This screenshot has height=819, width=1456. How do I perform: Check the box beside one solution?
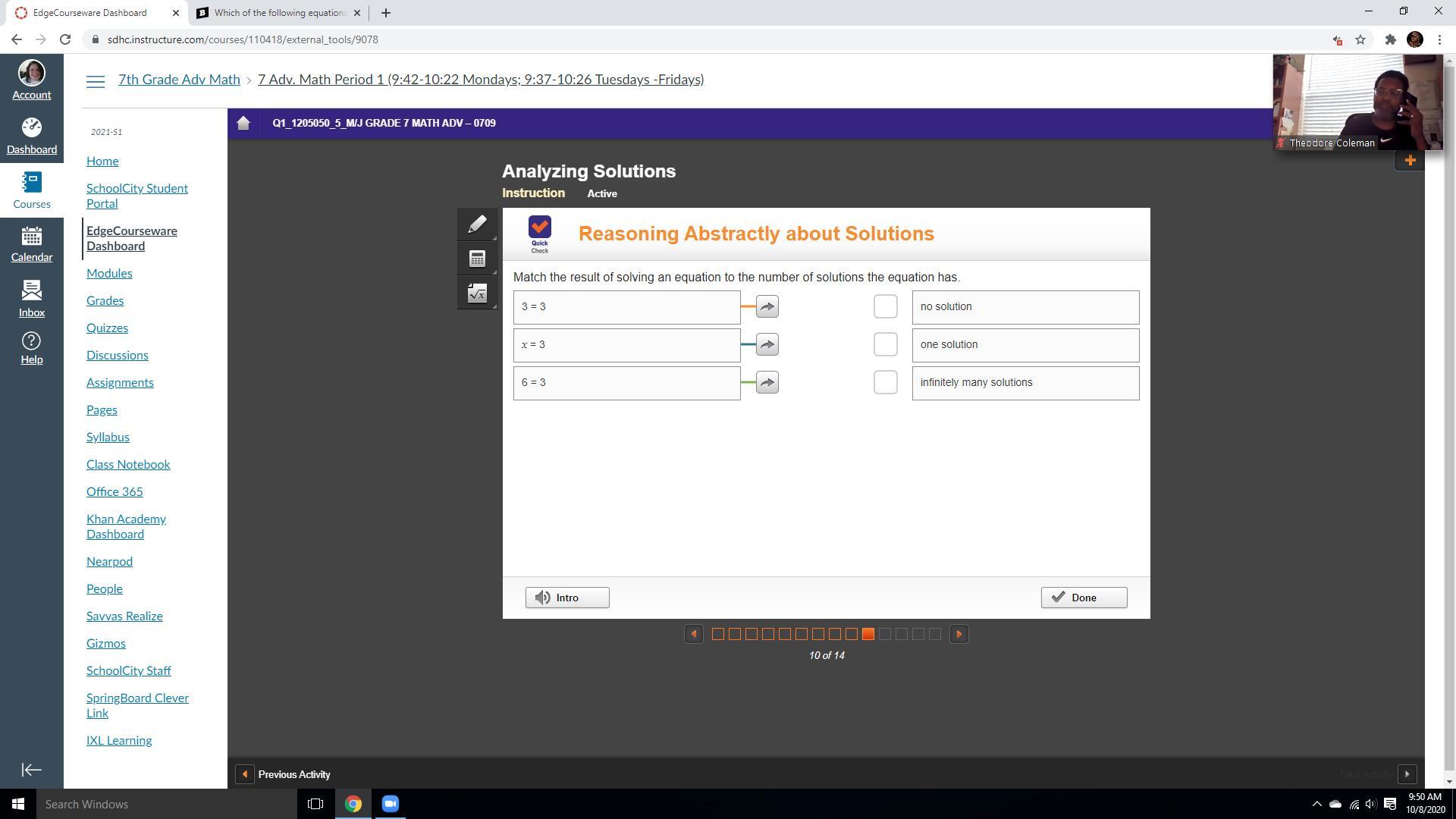click(885, 345)
